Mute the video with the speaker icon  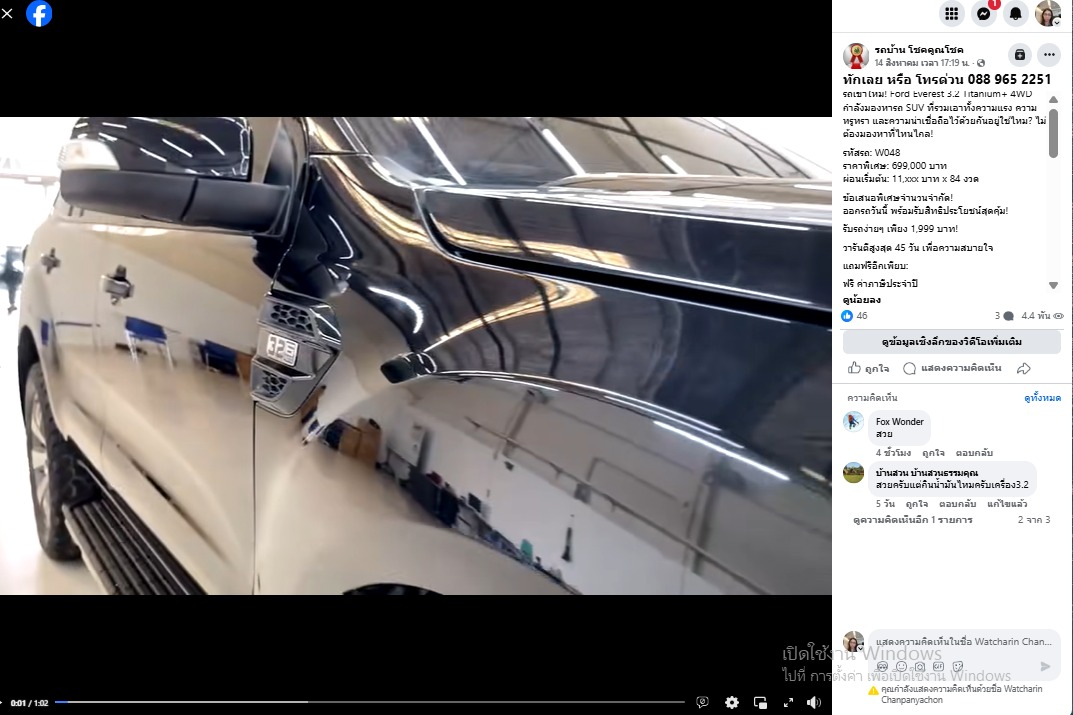tap(814, 702)
